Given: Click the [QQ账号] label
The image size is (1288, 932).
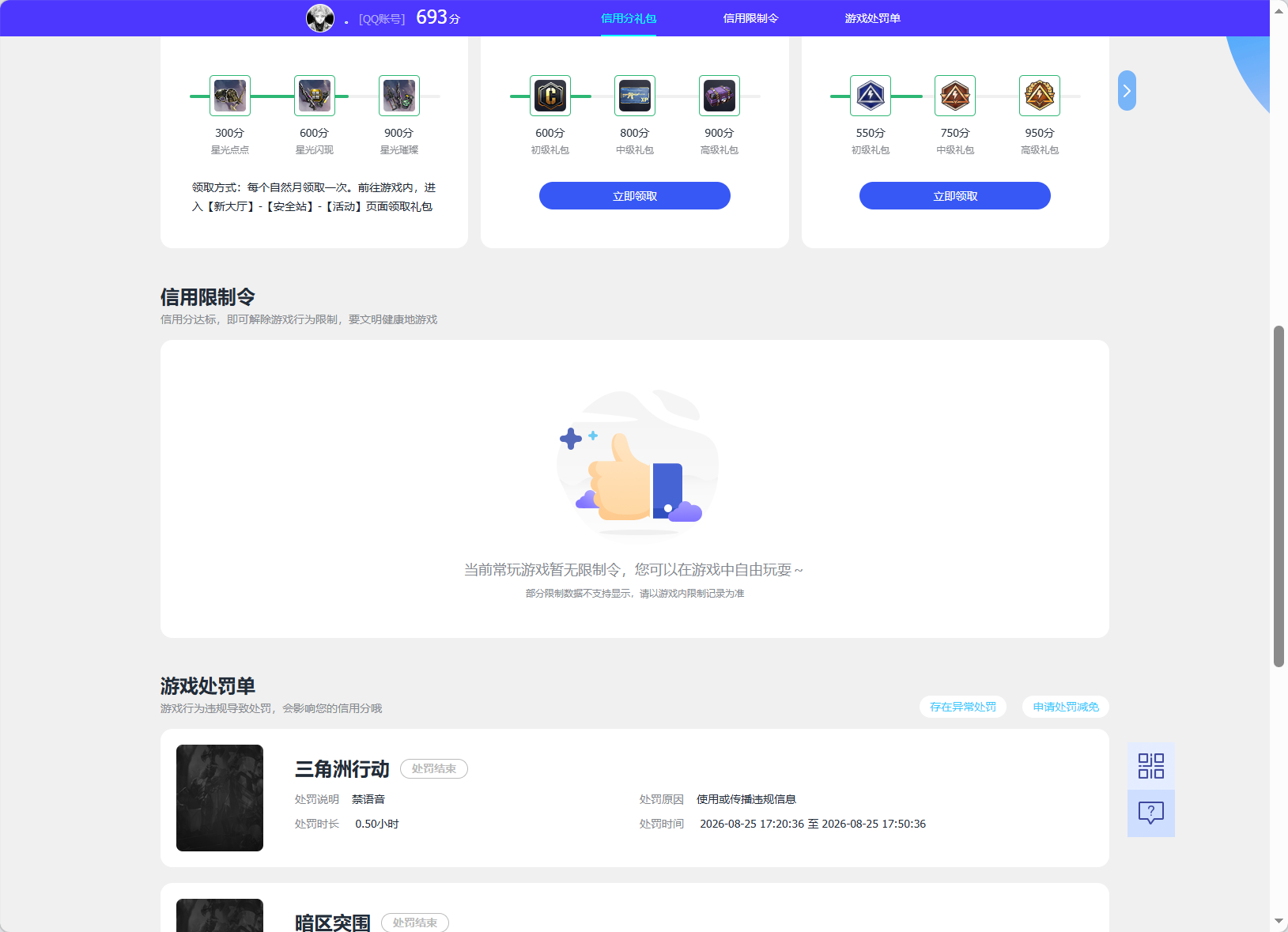Looking at the screenshot, I should pos(382,19).
